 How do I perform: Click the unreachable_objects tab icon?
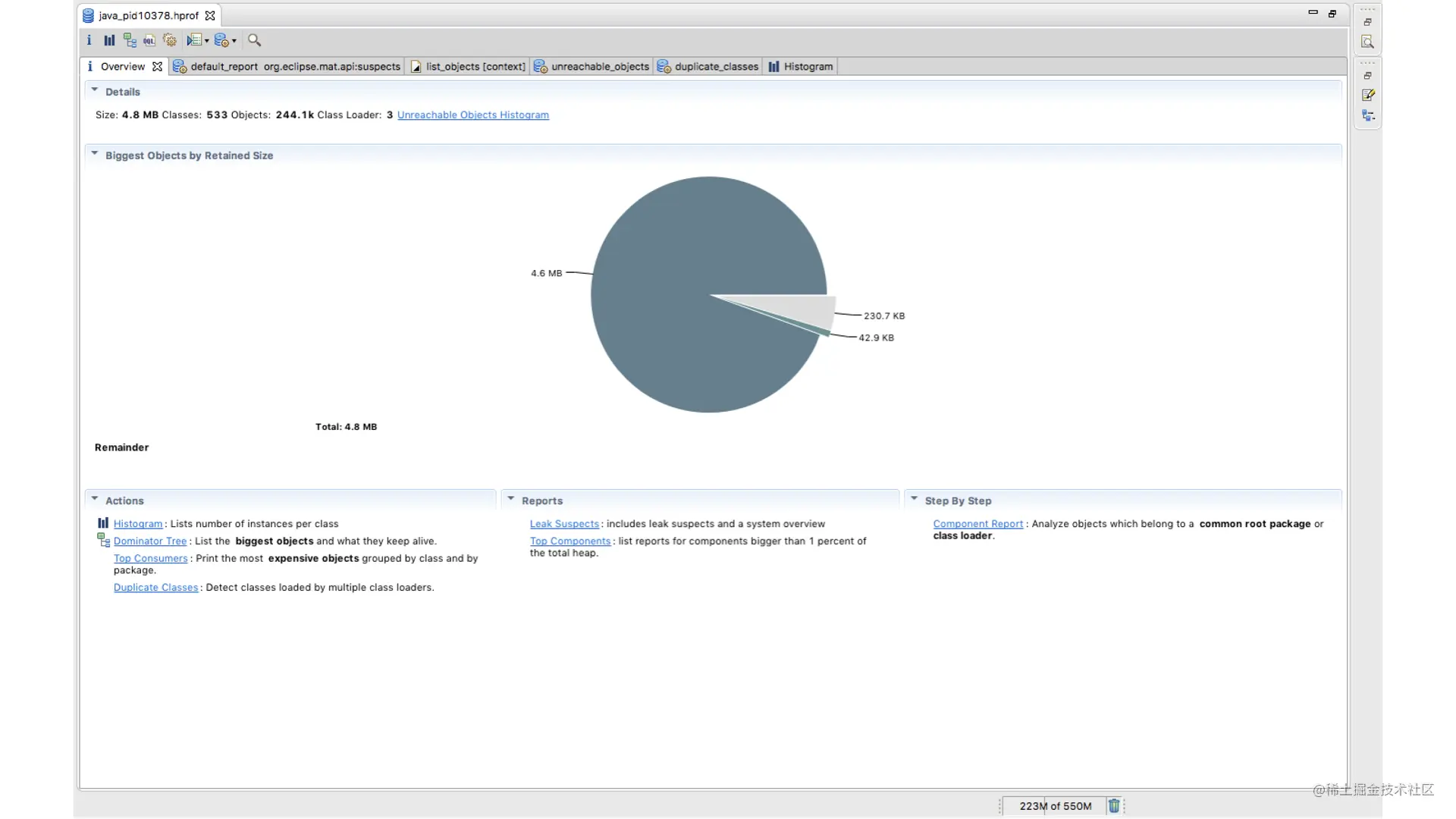(541, 67)
